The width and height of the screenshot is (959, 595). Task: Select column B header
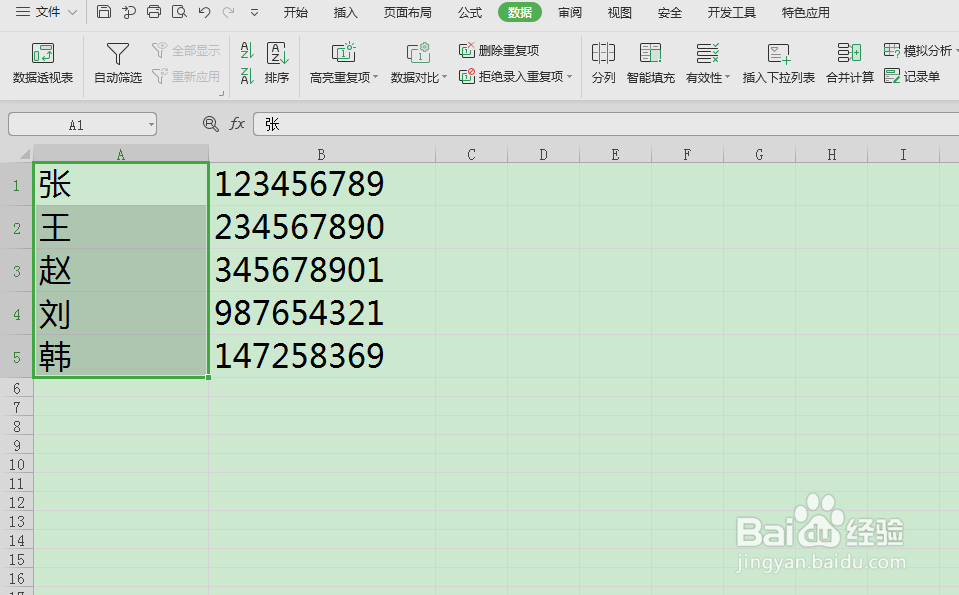point(322,155)
